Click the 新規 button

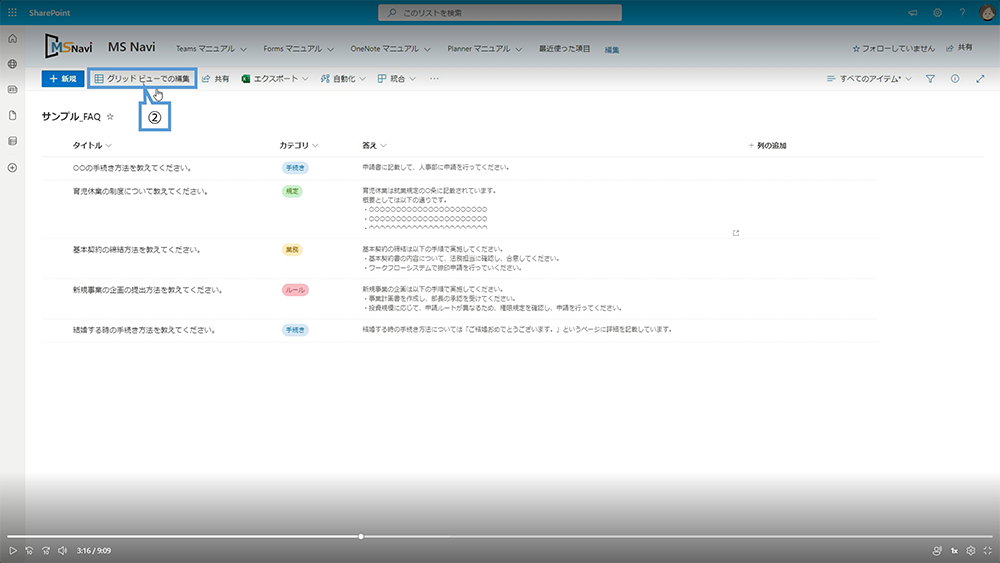coord(62,78)
